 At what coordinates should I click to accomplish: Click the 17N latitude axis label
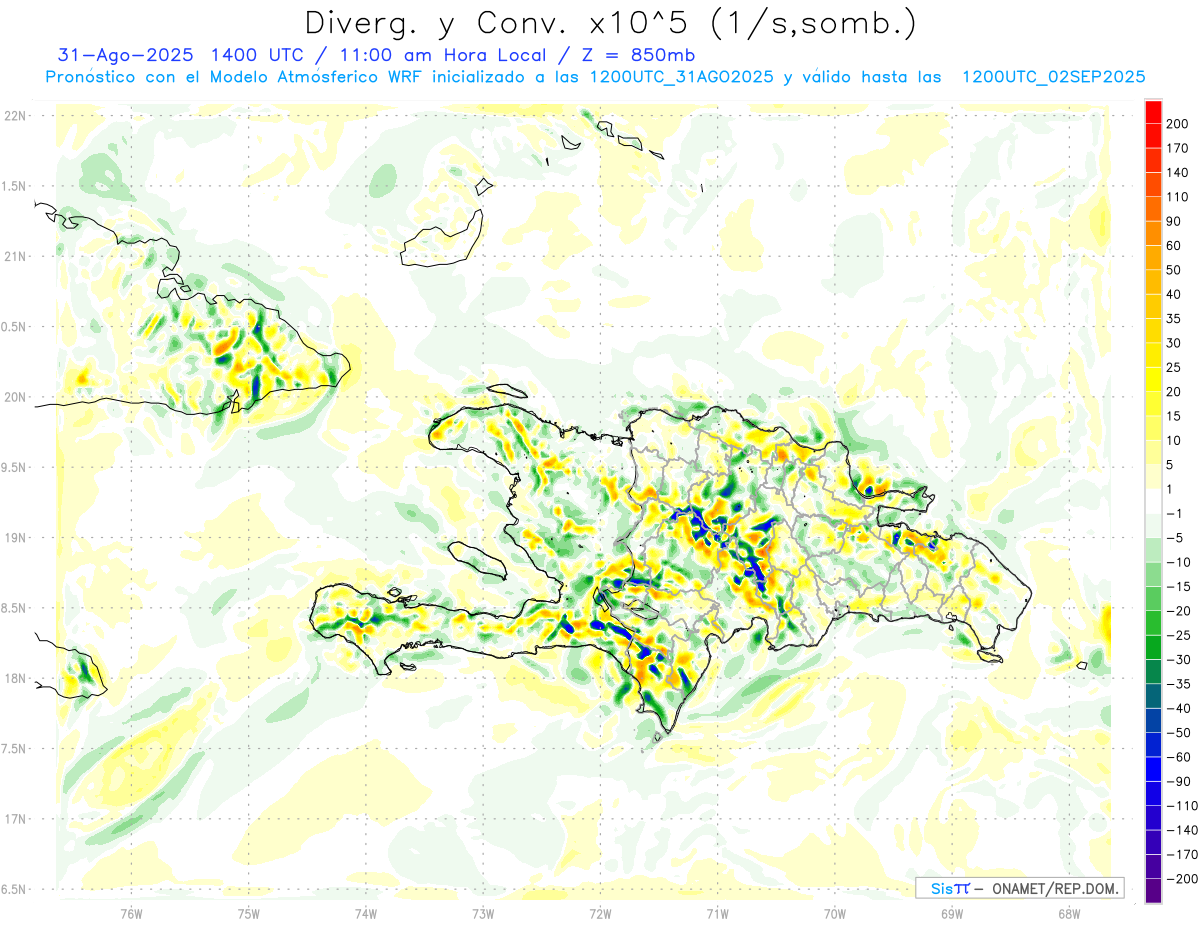(14, 819)
